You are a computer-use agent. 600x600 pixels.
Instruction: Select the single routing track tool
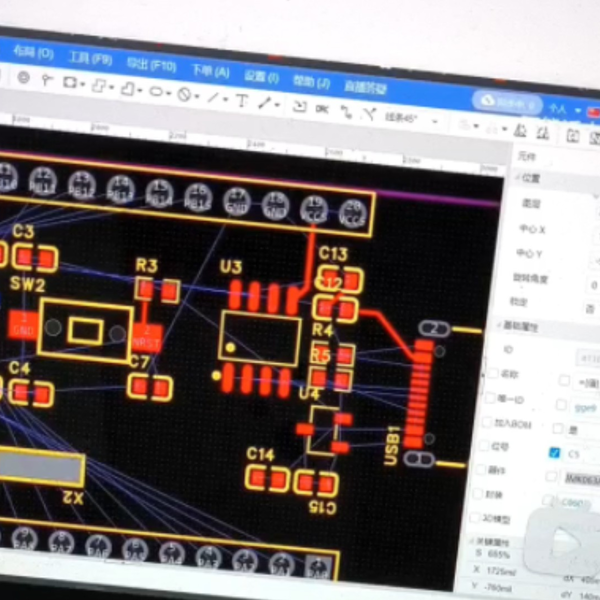tap(346, 112)
